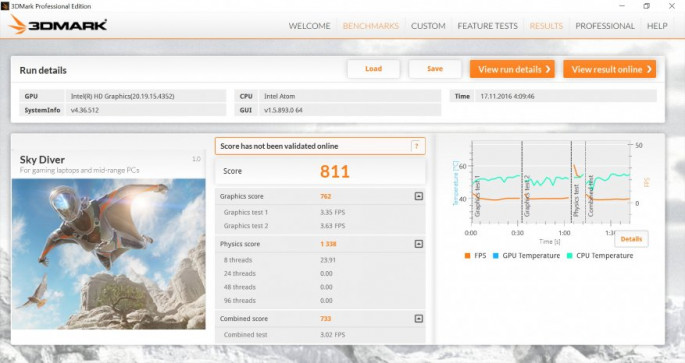Click the 96 threads row
This screenshot has width=685, height=363.
(320, 301)
